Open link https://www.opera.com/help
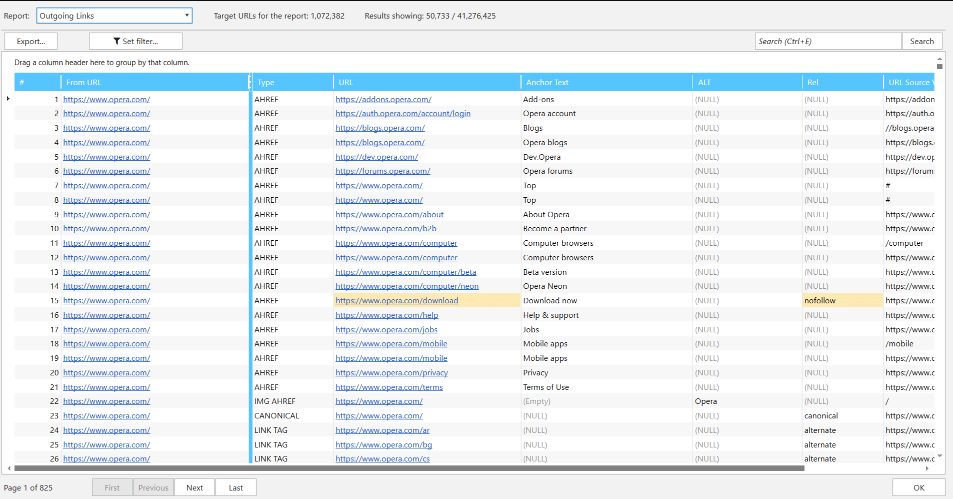The image size is (953, 499). coord(387,315)
